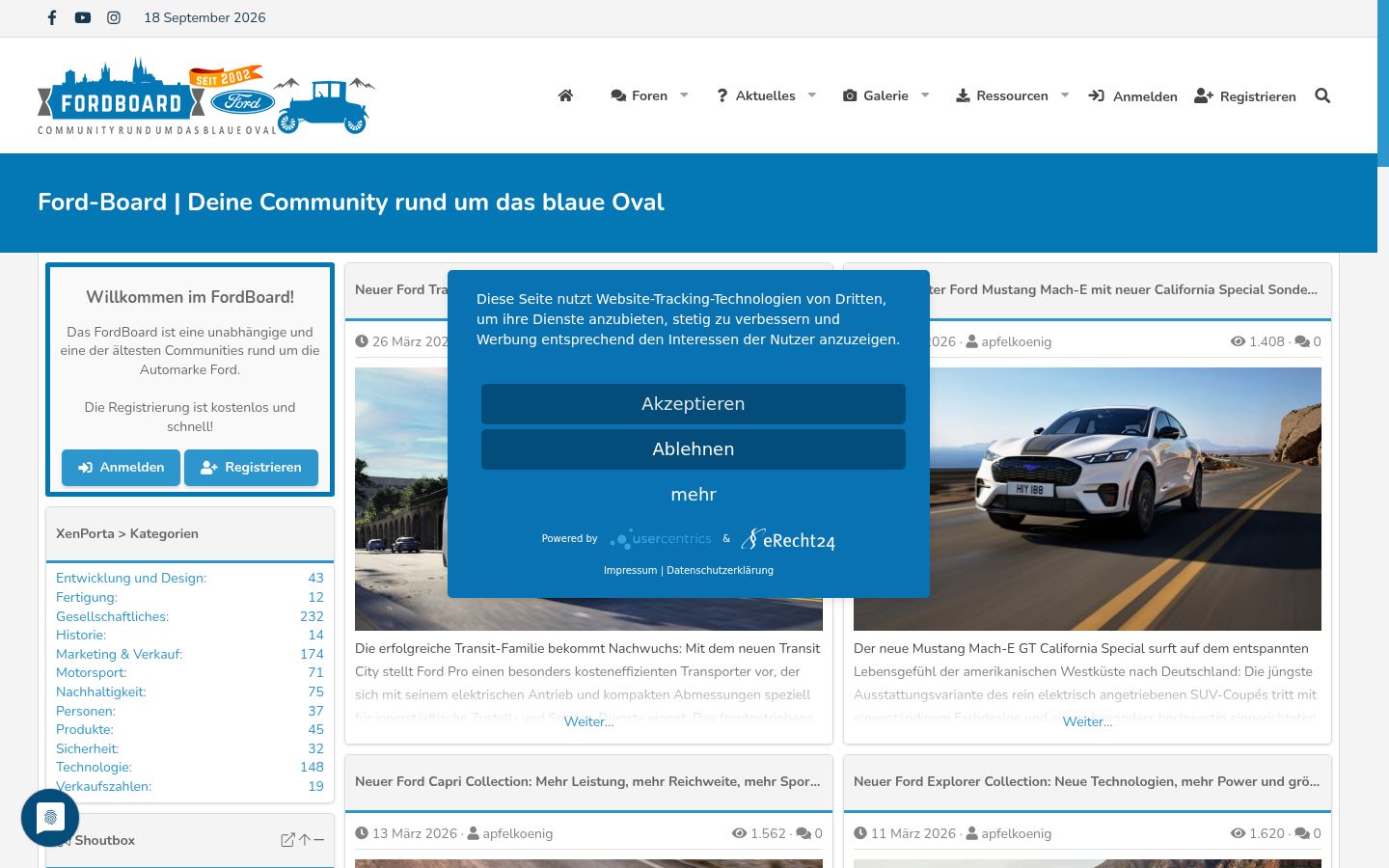Viewport: 1389px width, 868px height.
Task: Expand the Galerie dropdown arrow
Action: (925, 95)
